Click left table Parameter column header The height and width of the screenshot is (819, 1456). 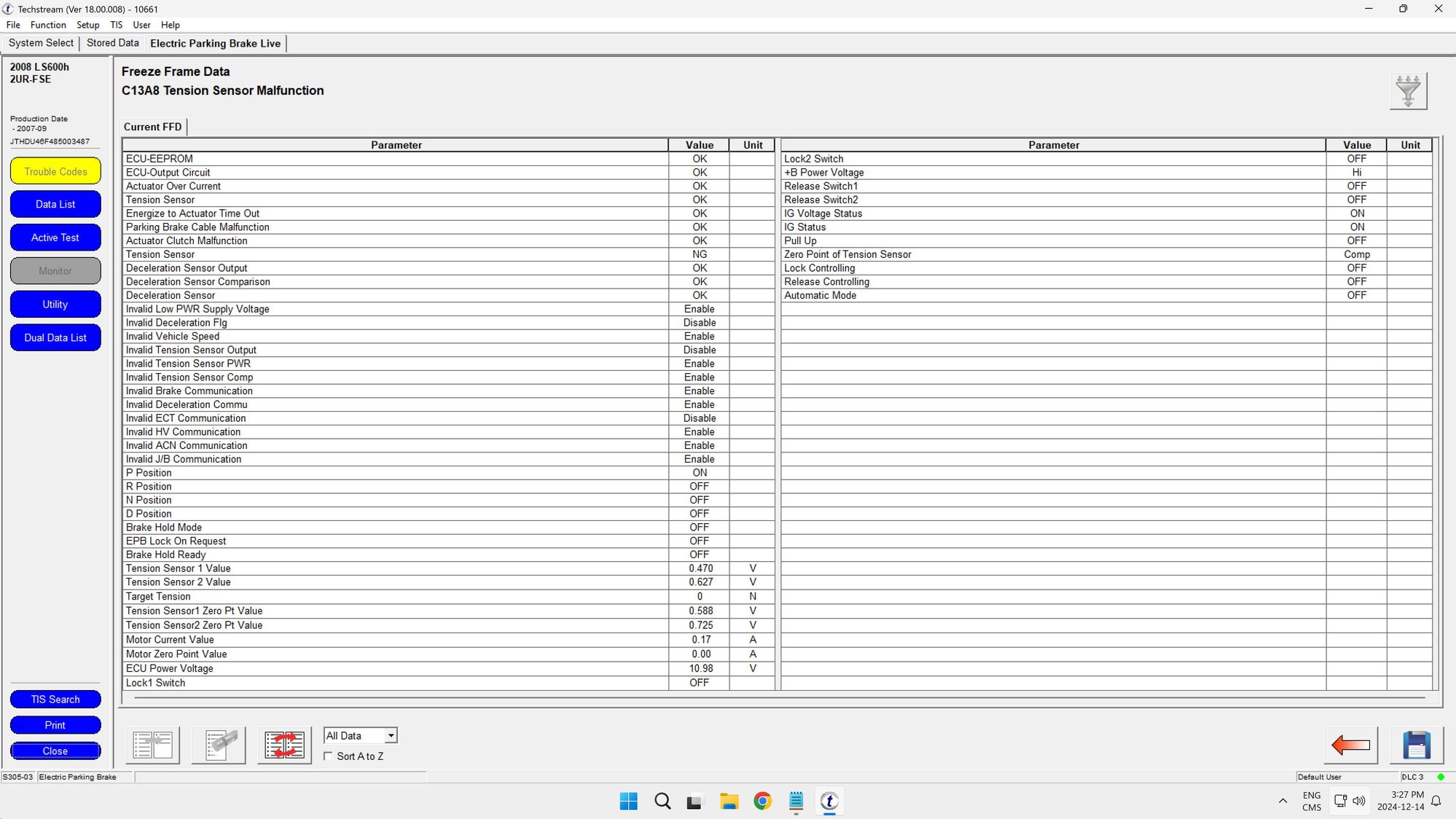(x=396, y=145)
